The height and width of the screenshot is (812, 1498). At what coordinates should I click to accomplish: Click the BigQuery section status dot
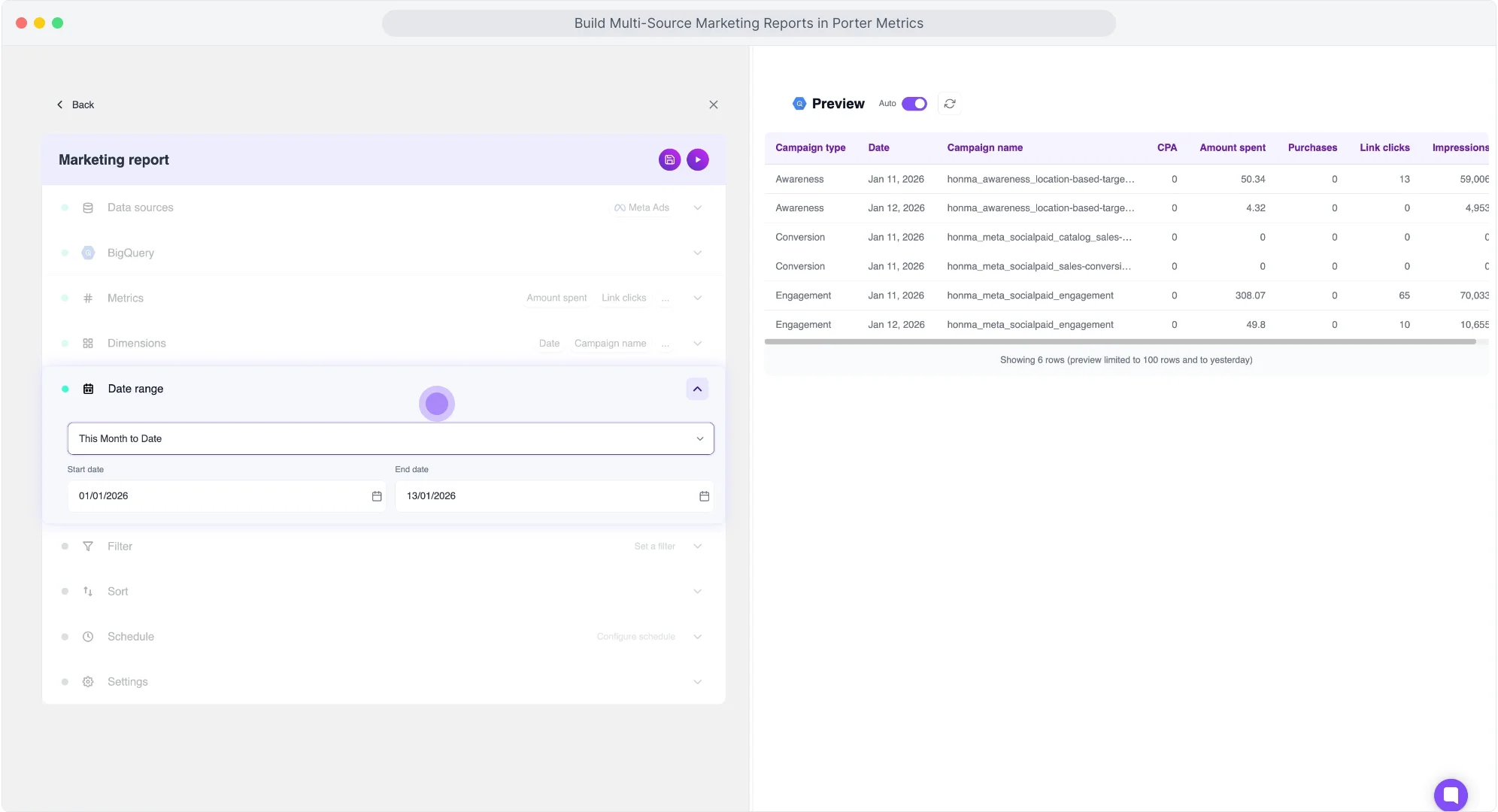click(65, 253)
